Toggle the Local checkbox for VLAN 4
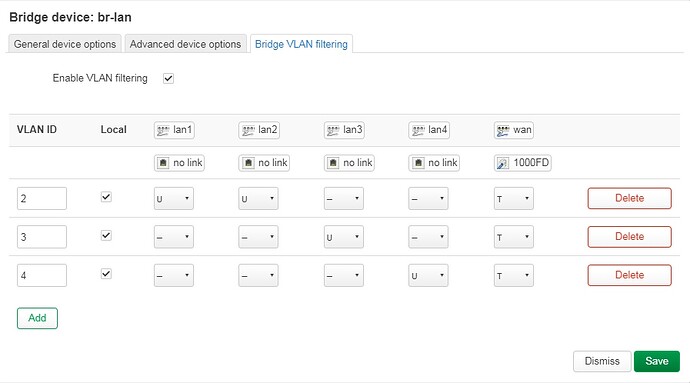 point(106,274)
